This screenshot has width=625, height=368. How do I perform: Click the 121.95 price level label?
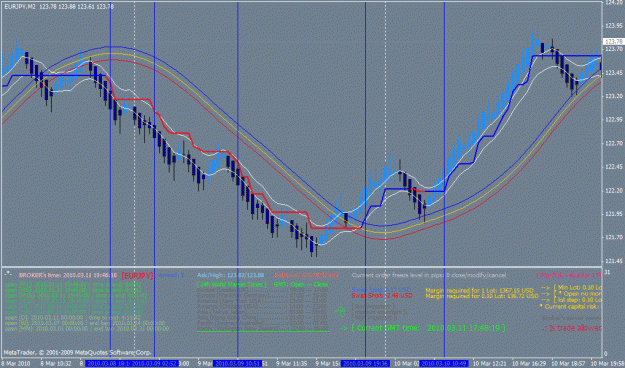point(614,214)
